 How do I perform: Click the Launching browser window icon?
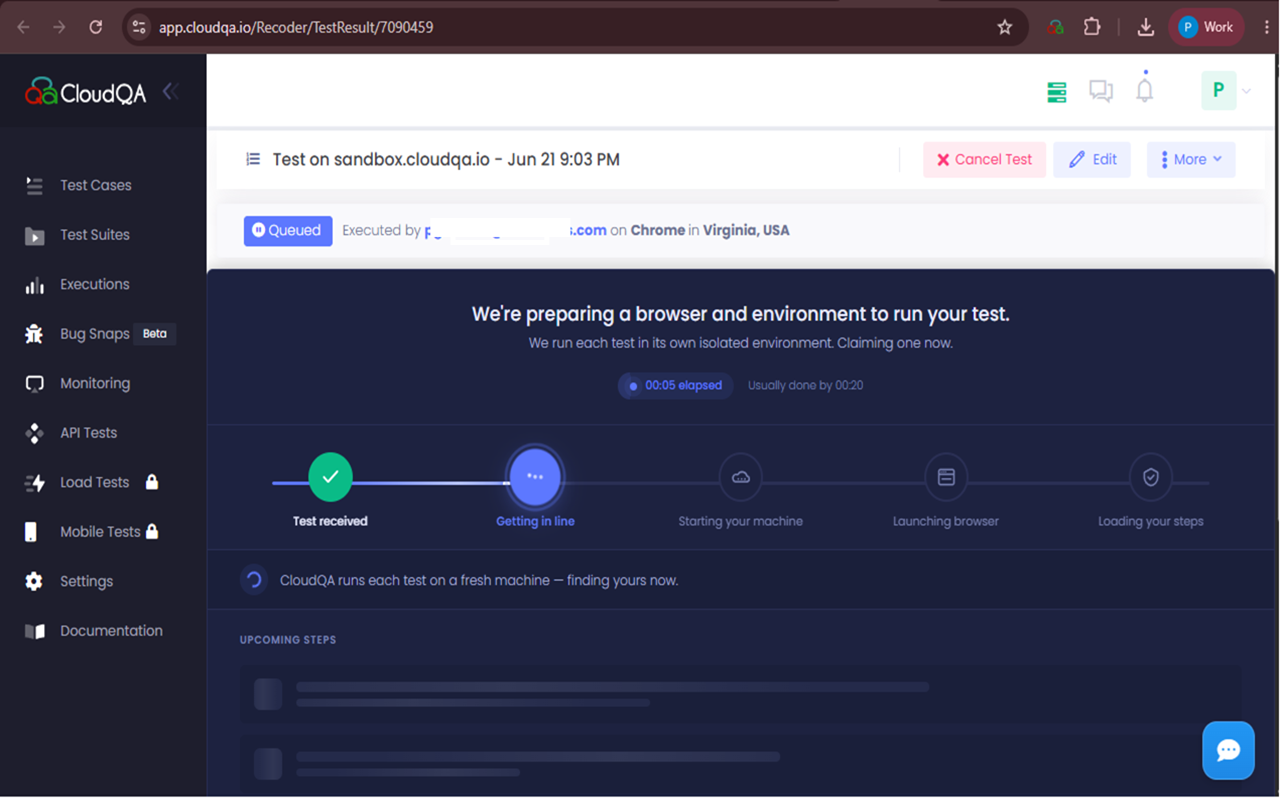[x=946, y=478]
